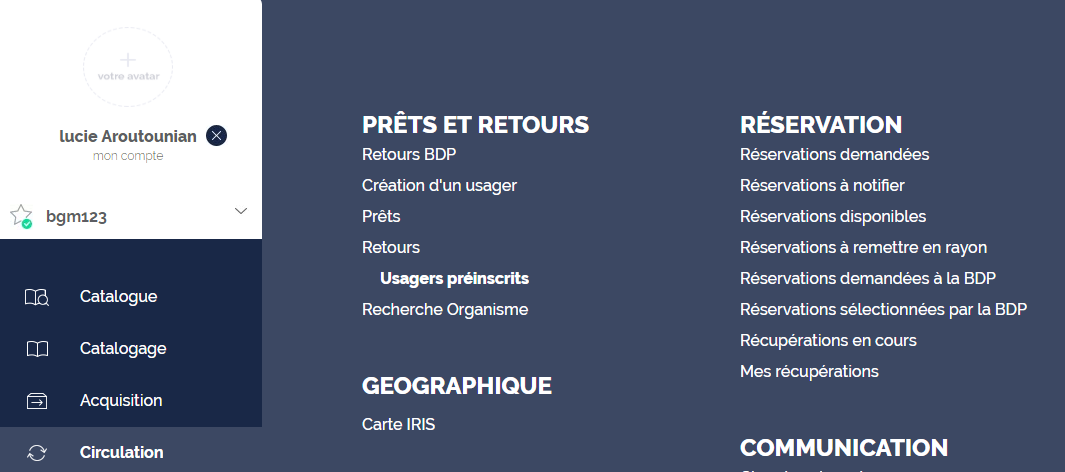Open Mes récupérations link
This screenshot has height=472, width=1065.
click(x=809, y=371)
